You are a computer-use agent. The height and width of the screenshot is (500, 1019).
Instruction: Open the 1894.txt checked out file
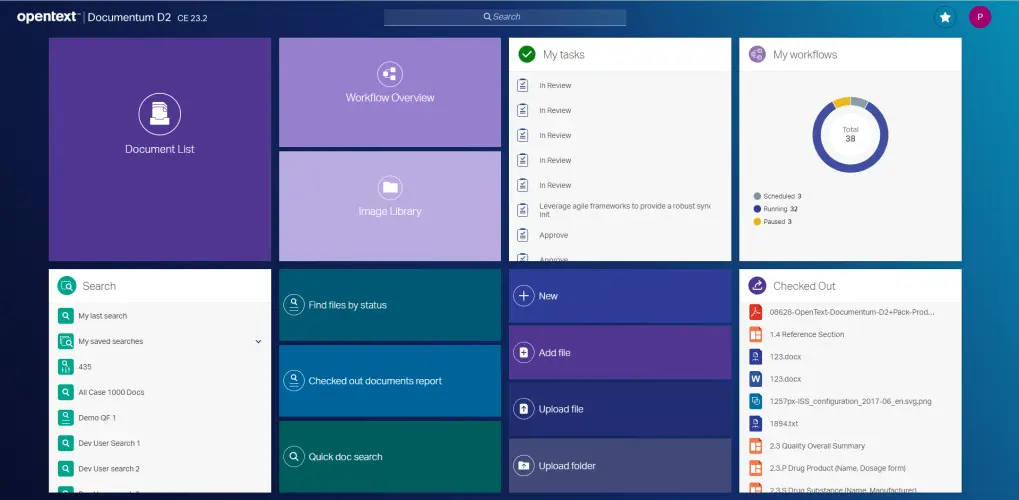point(783,422)
